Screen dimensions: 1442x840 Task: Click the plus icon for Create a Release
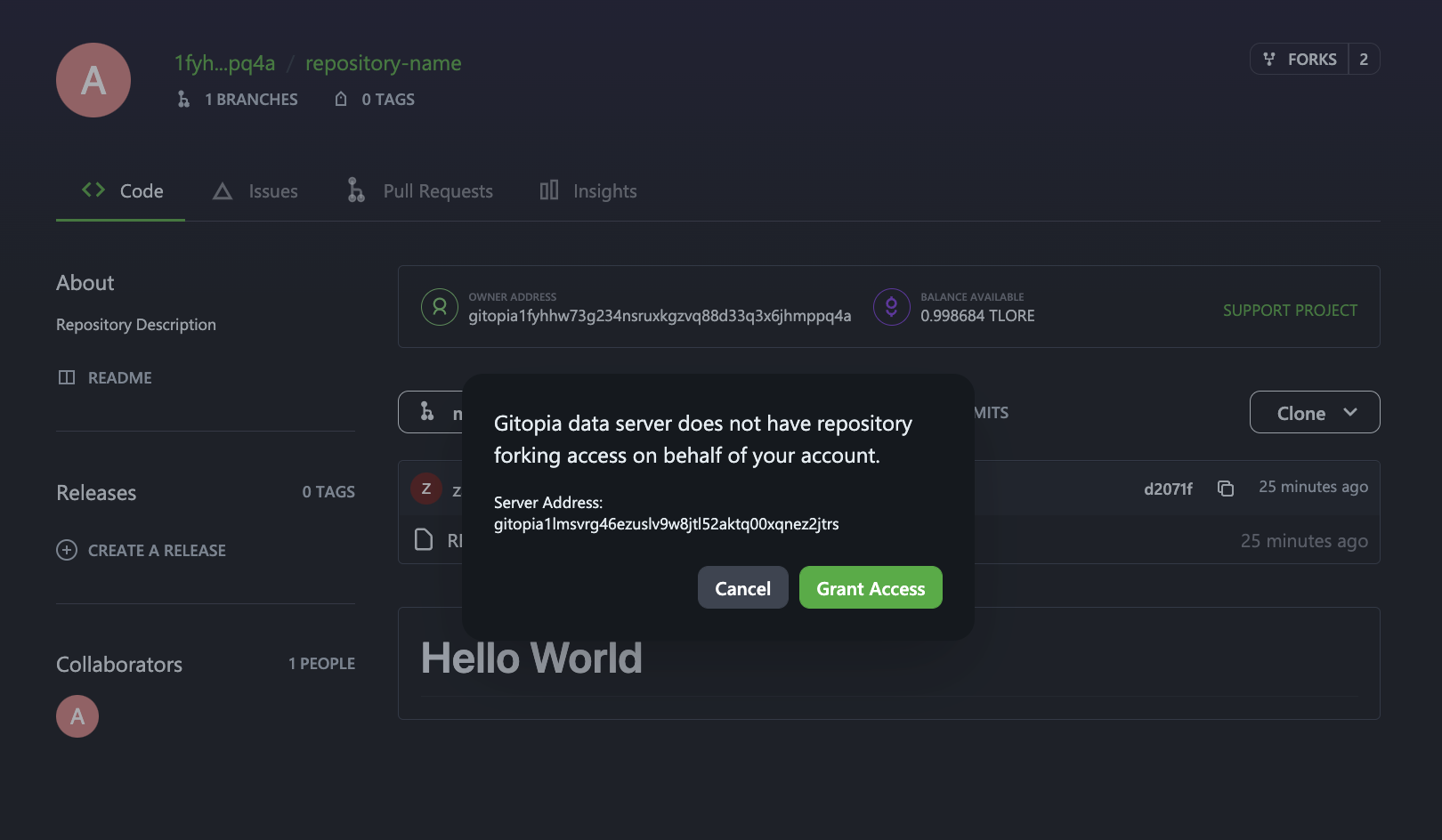67,550
